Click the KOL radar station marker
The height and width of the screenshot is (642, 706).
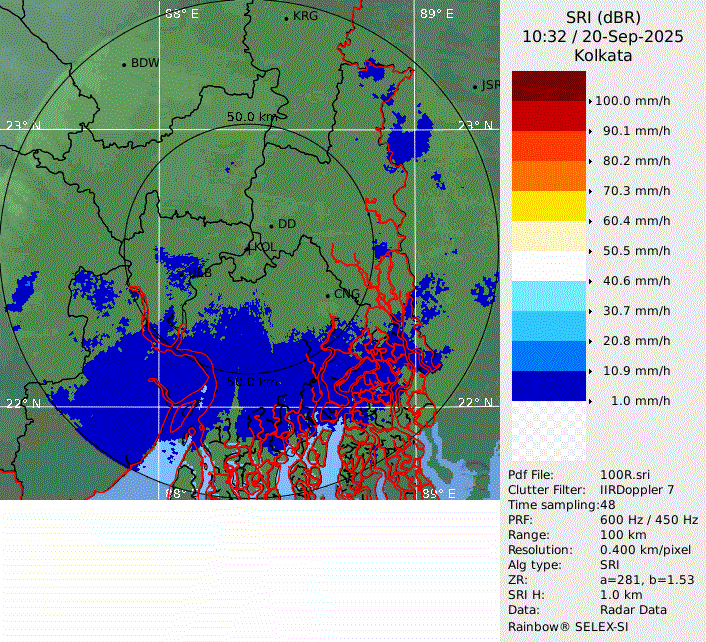coord(250,246)
